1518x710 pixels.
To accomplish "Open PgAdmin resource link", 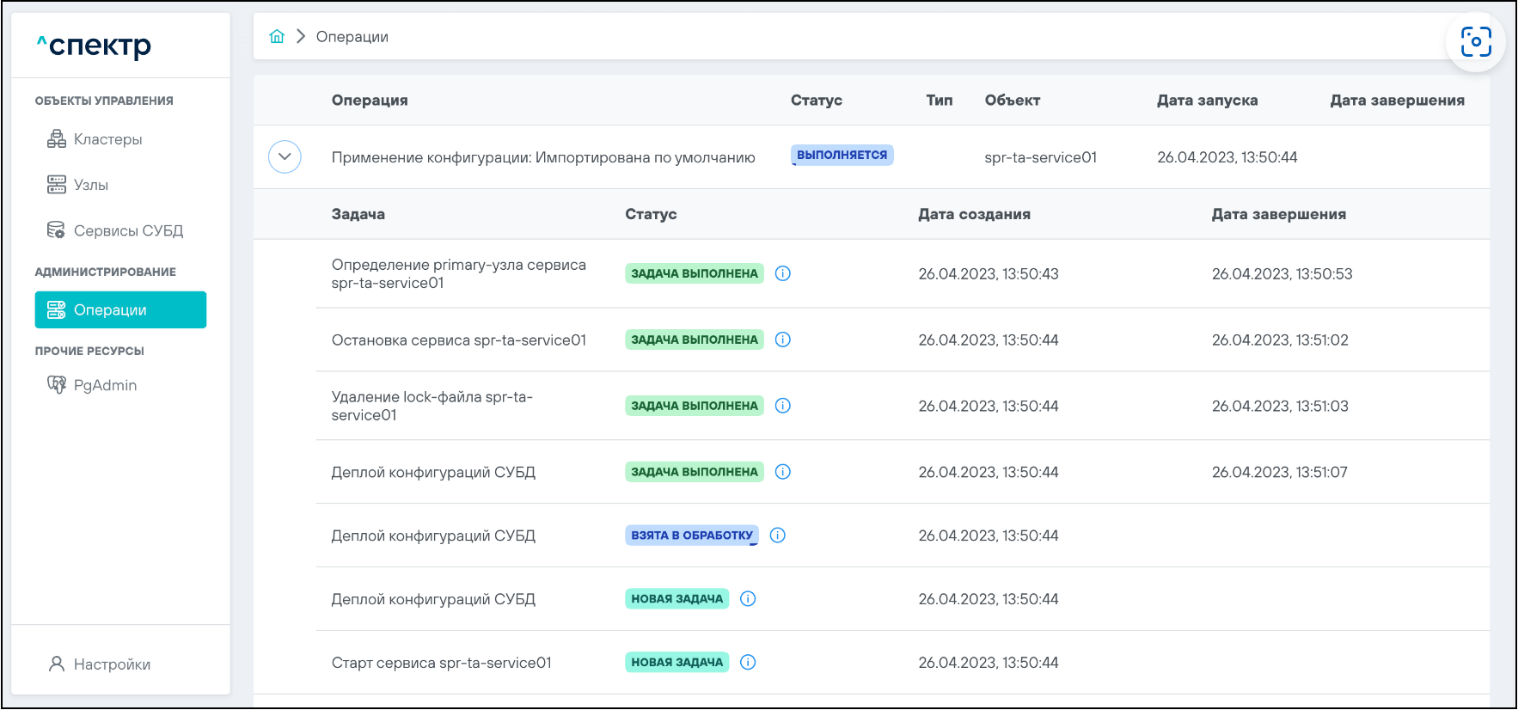I will click(x=105, y=385).
